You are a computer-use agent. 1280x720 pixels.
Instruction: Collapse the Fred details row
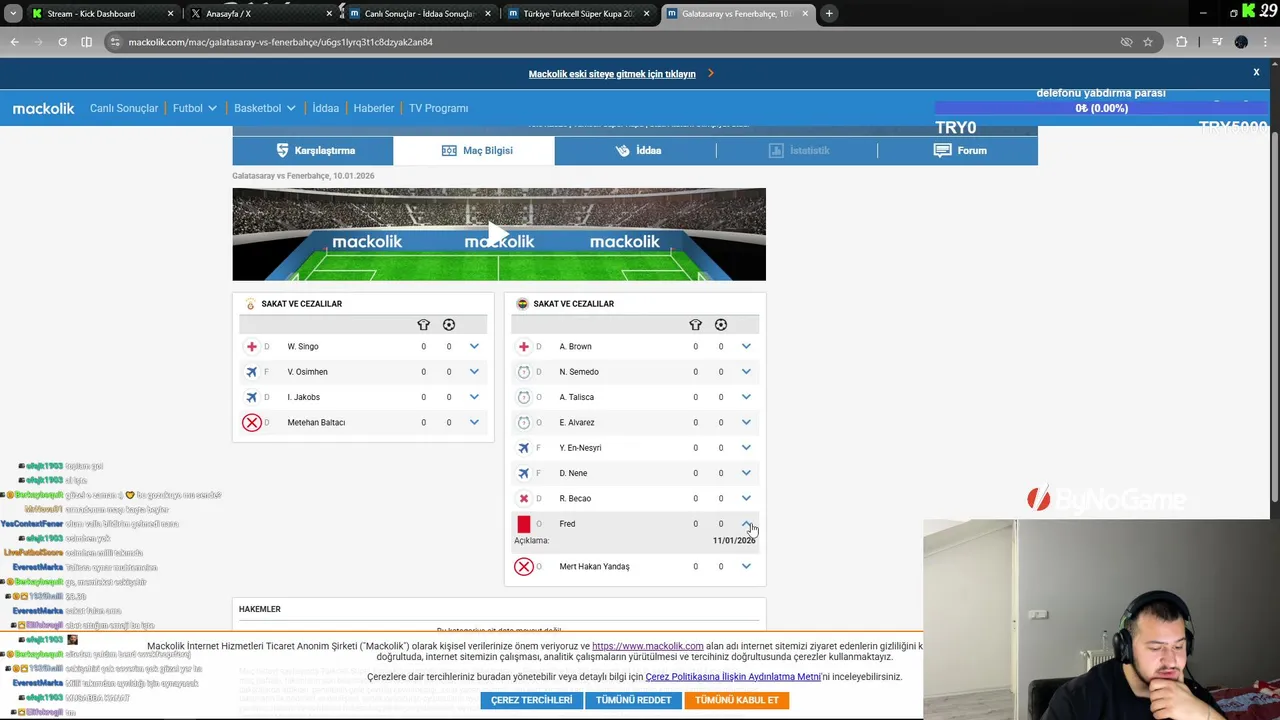(x=746, y=524)
